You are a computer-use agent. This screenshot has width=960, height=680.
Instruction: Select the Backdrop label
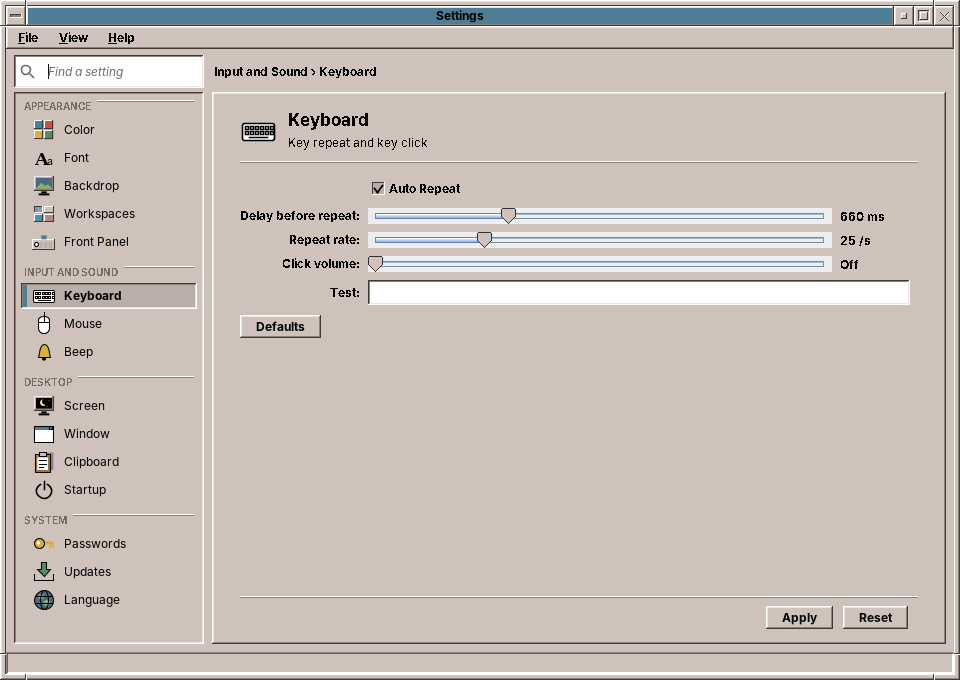pos(91,186)
